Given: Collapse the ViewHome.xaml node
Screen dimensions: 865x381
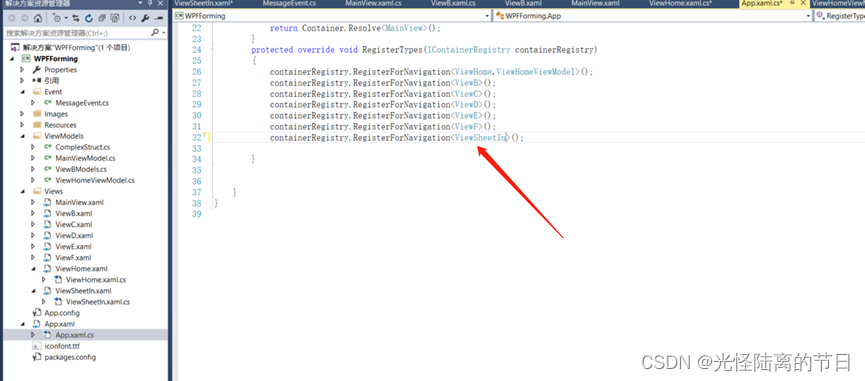Looking at the screenshot, I should [33, 269].
